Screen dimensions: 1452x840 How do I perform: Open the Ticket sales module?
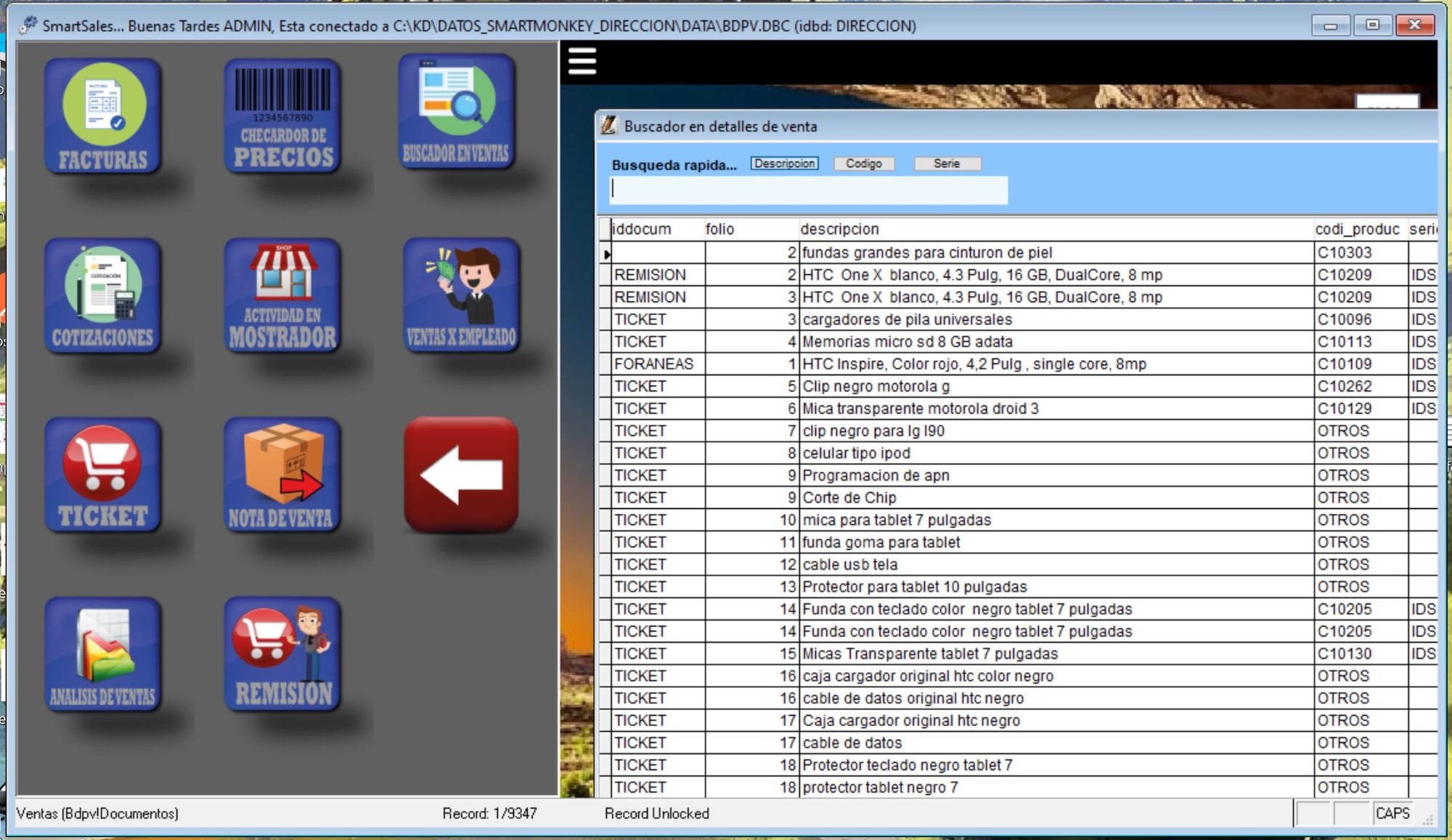pyautogui.click(x=102, y=476)
